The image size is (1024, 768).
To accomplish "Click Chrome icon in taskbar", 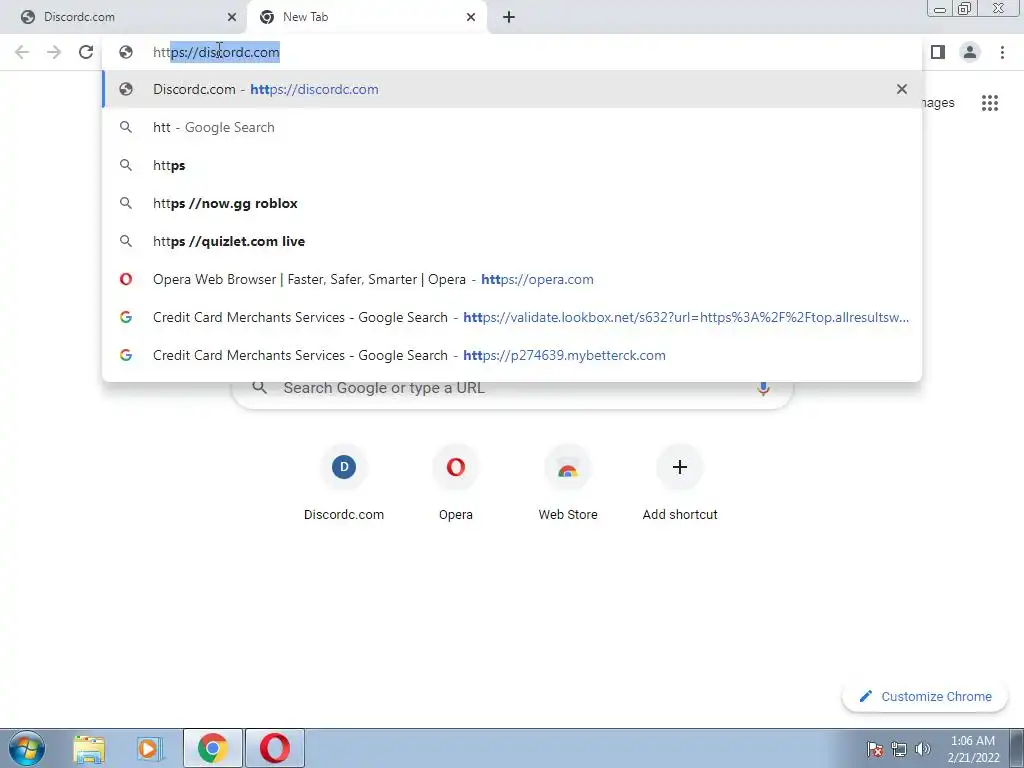I will point(213,748).
